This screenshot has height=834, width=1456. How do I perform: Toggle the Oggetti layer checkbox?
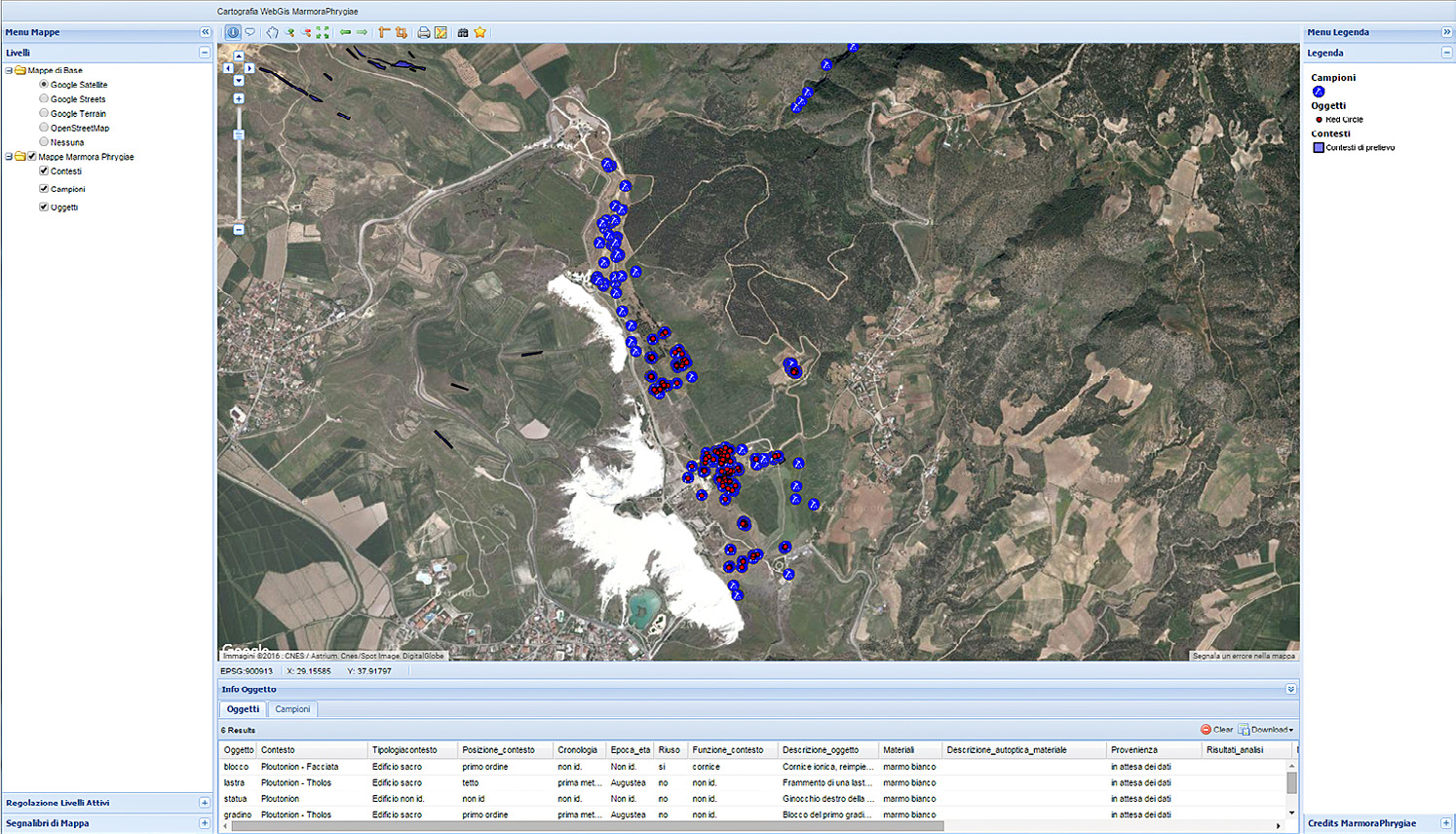pos(44,207)
